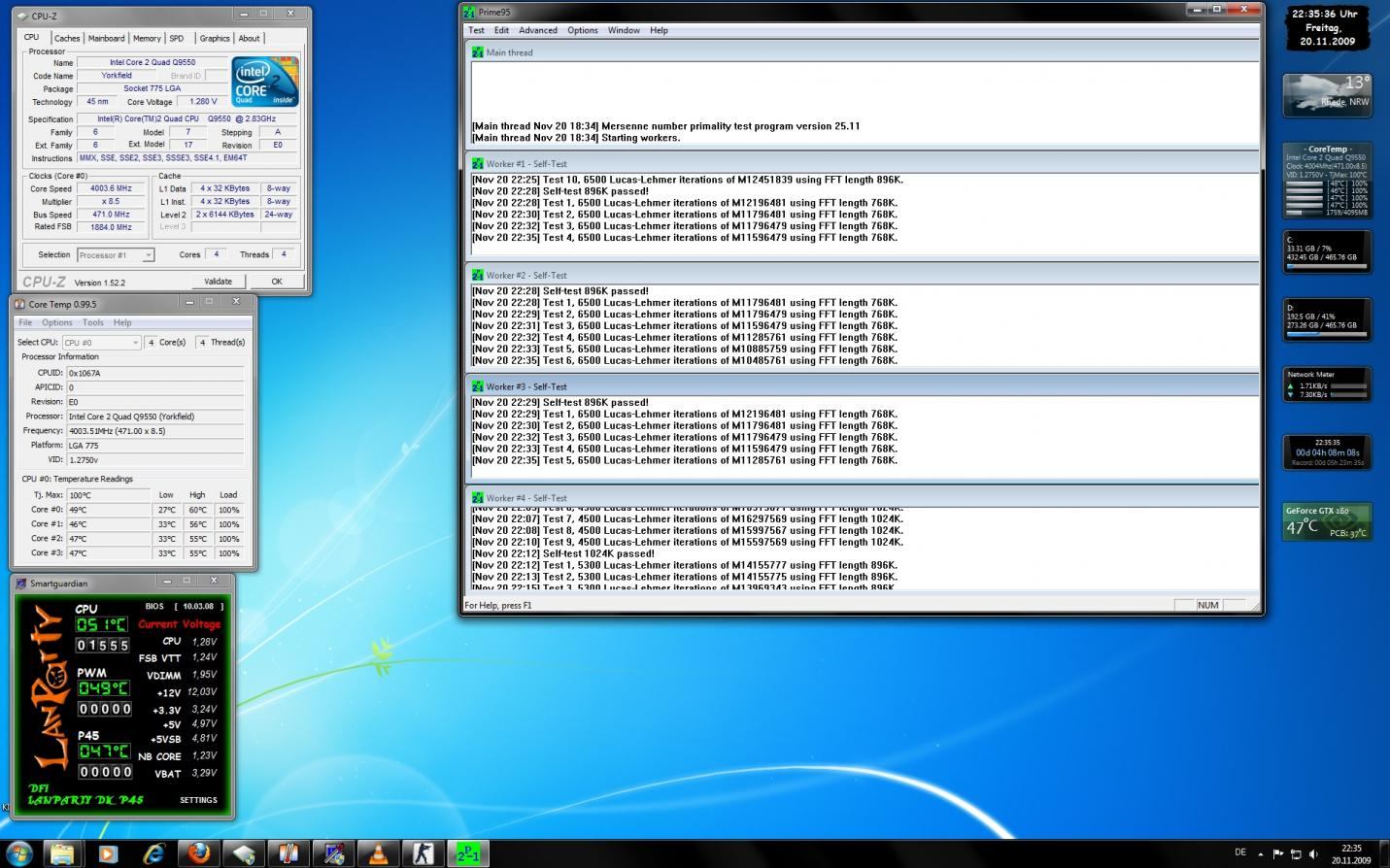The width and height of the screenshot is (1390, 868).
Task: Open Prime95 Test menu
Action: [x=477, y=30]
